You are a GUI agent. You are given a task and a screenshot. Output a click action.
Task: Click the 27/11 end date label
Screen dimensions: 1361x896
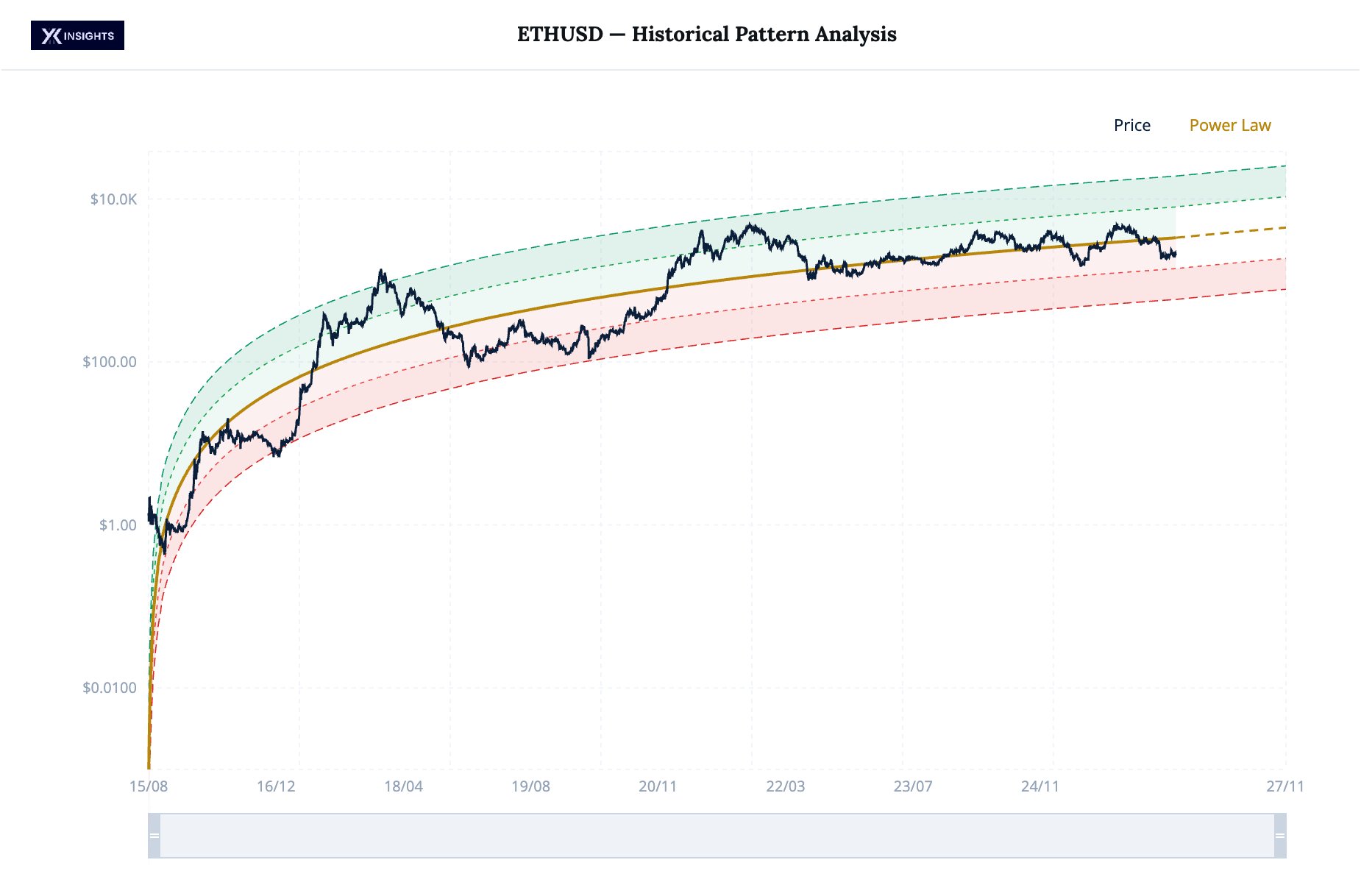point(1284,786)
